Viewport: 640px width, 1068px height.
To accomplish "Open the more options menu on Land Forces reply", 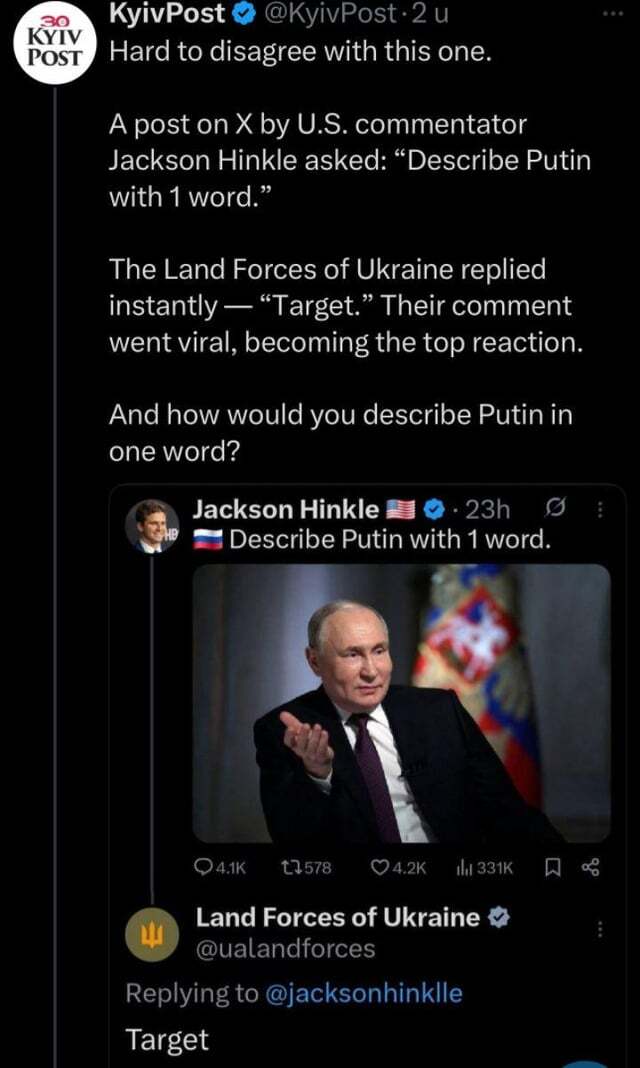I will (x=600, y=929).
